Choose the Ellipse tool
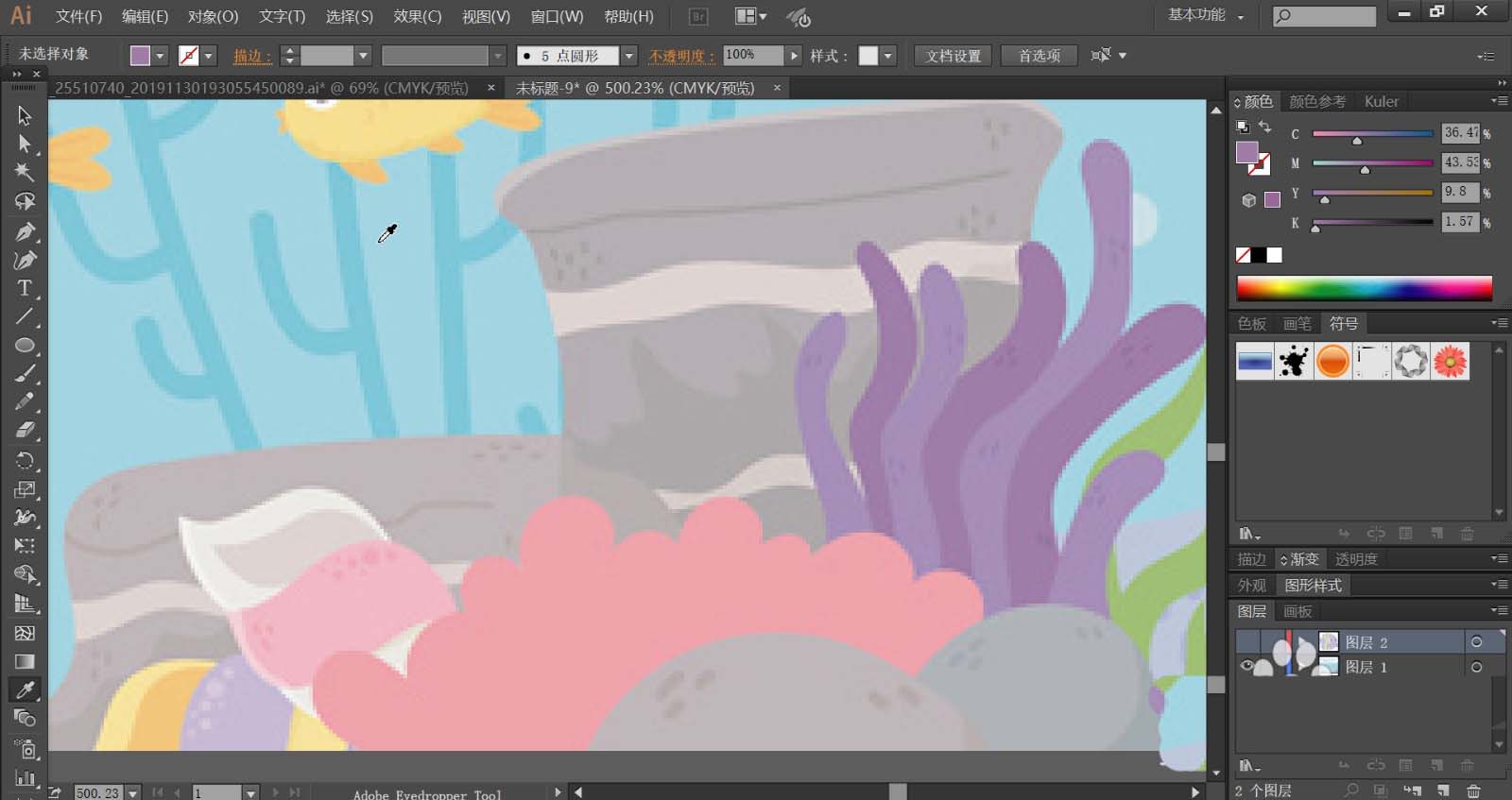The image size is (1512, 800). (x=25, y=346)
